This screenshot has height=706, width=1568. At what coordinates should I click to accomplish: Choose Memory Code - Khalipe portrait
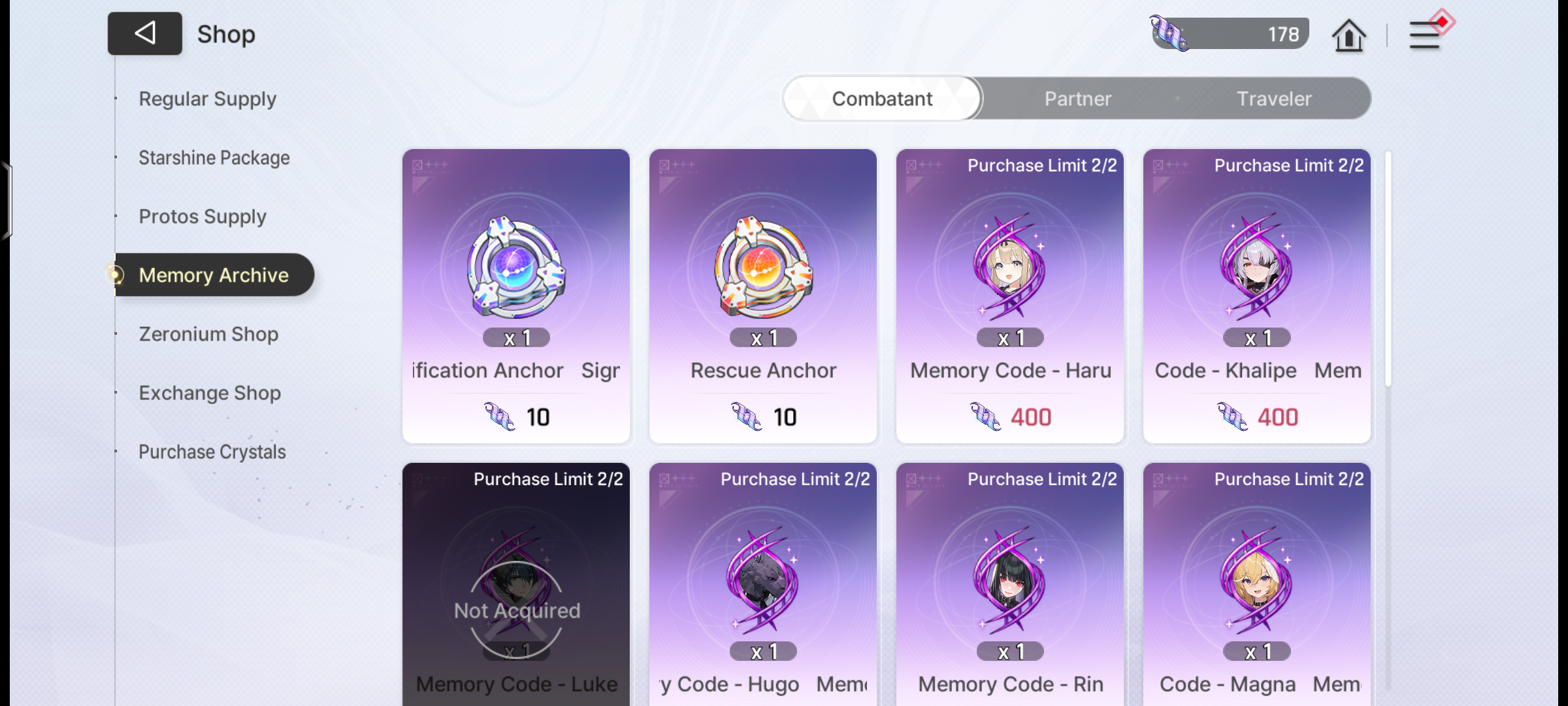[x=1257, y=267]
